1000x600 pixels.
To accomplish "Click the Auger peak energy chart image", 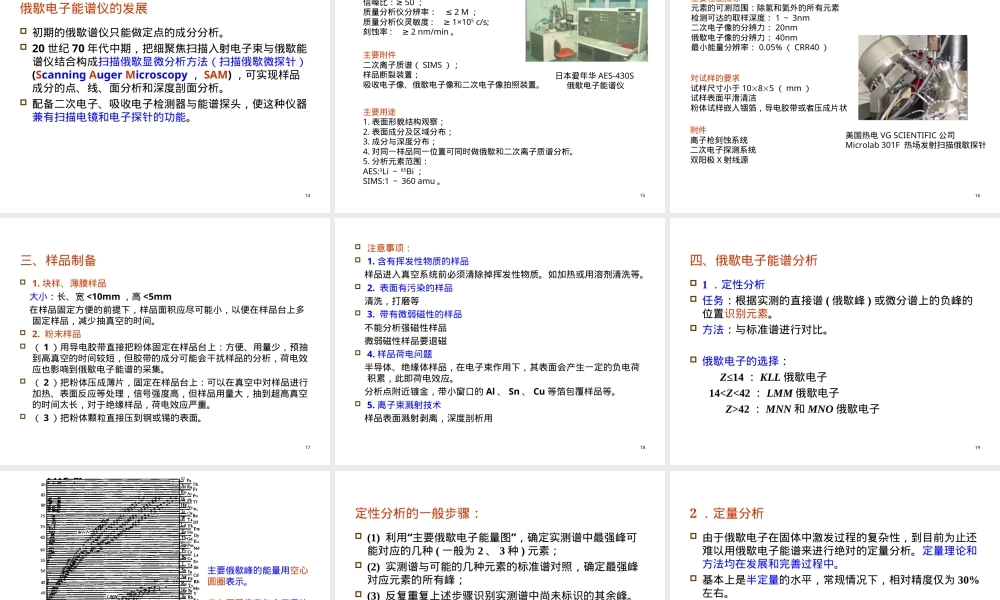I will click(120, 538).
